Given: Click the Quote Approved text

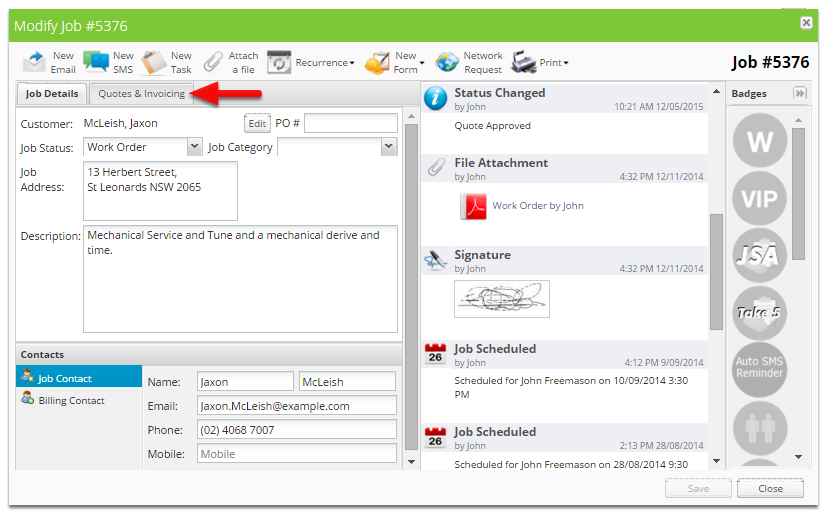Looking at the screenshot, I should [x=492, y=125].
